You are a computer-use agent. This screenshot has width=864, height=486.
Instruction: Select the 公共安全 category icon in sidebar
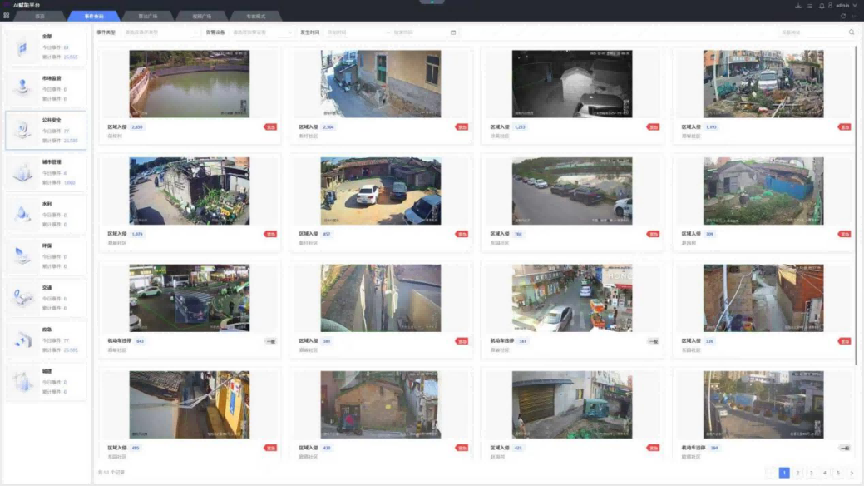coord(22,130)
